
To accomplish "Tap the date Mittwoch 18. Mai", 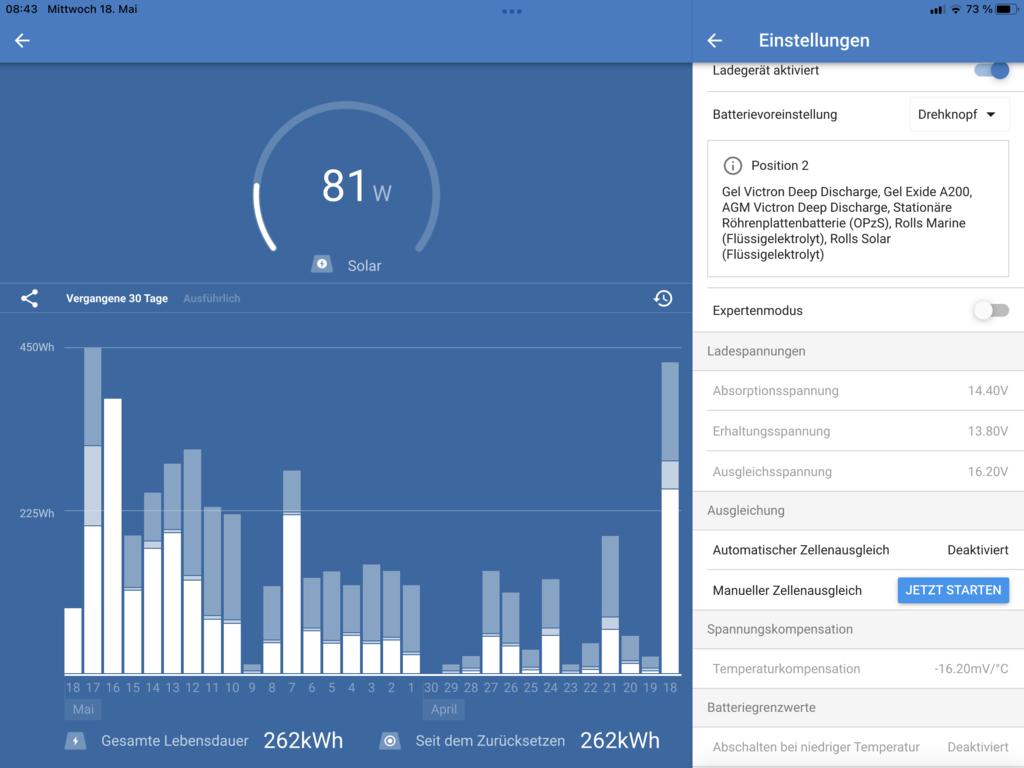I will pyautogui.click(x=92, y=9).
